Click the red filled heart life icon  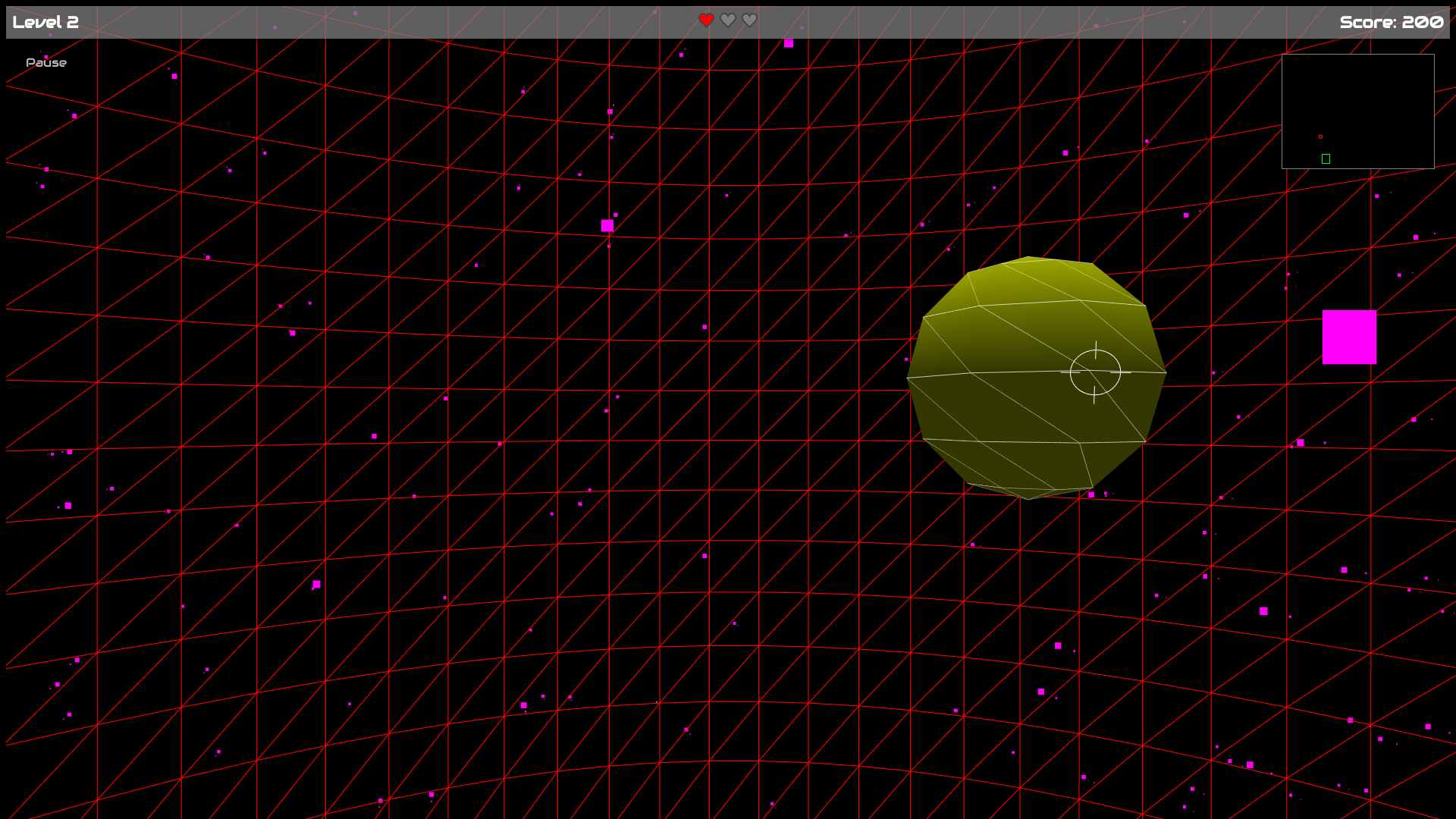[706, 20]
